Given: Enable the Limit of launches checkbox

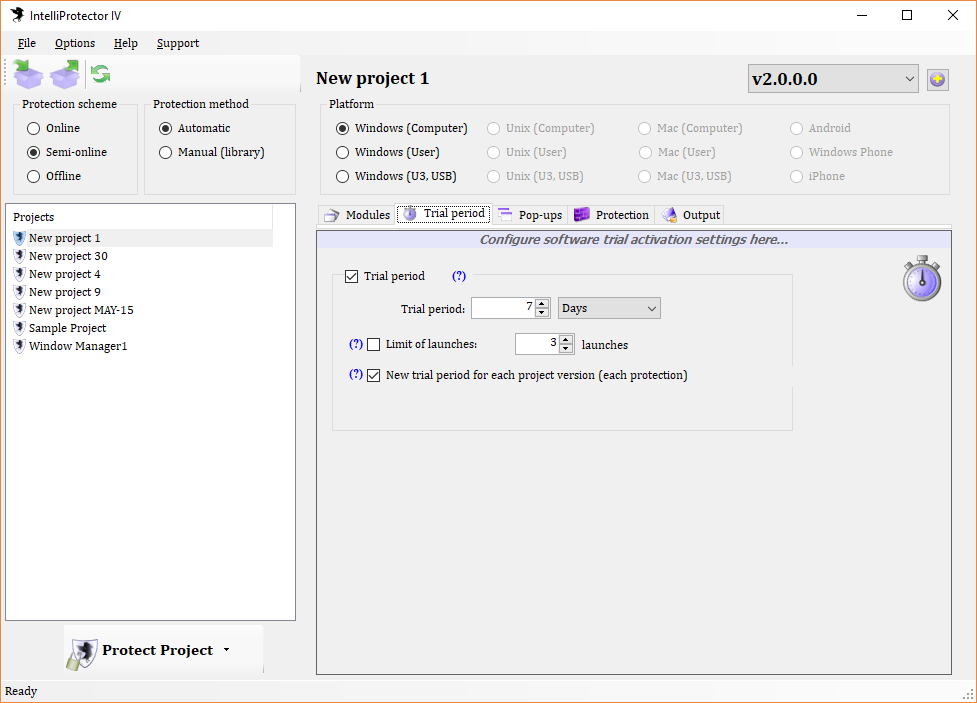Looking at the screenshot, I should pos(373,344).
